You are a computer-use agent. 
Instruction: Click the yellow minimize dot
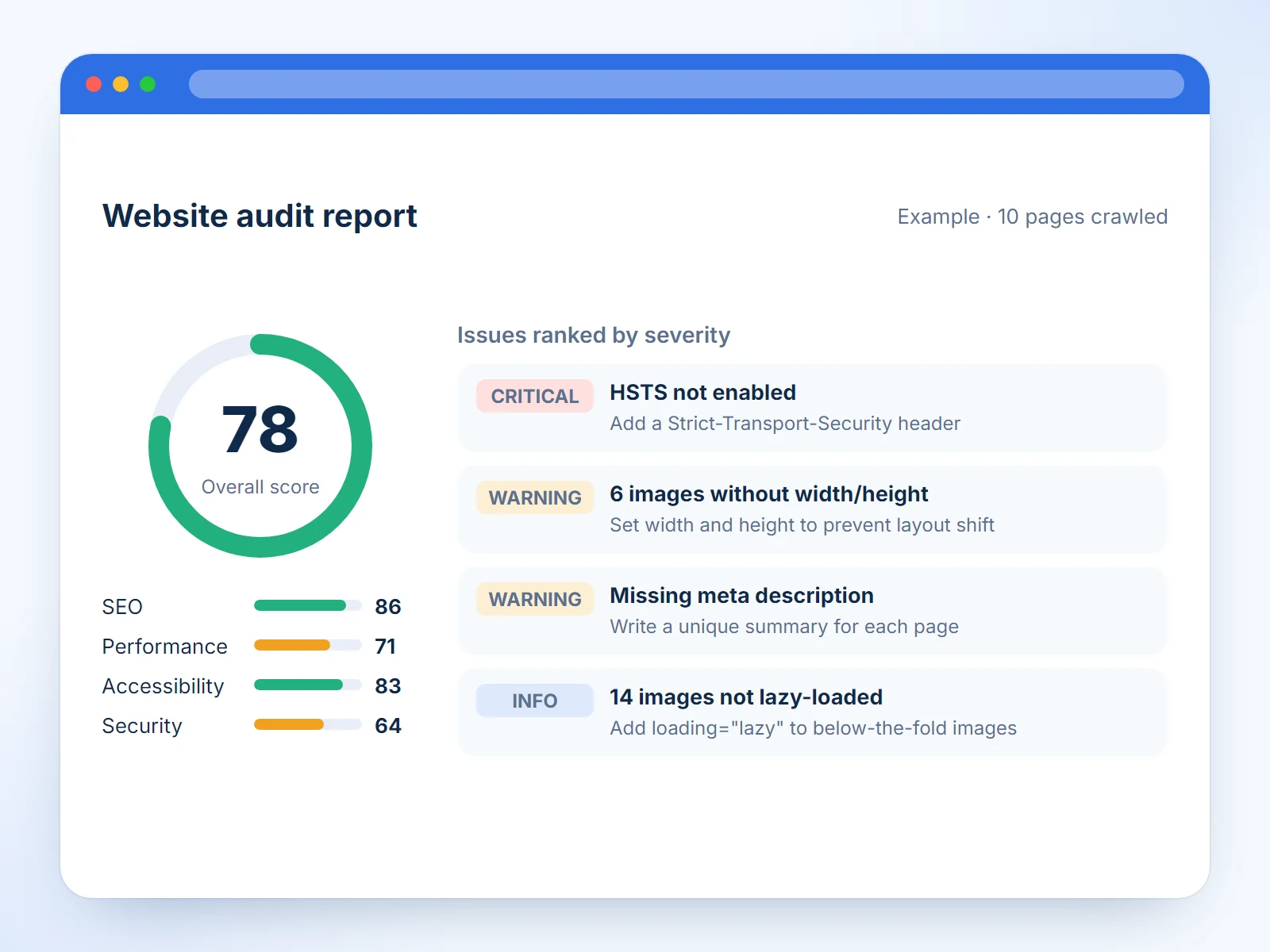tap(121, 84)
